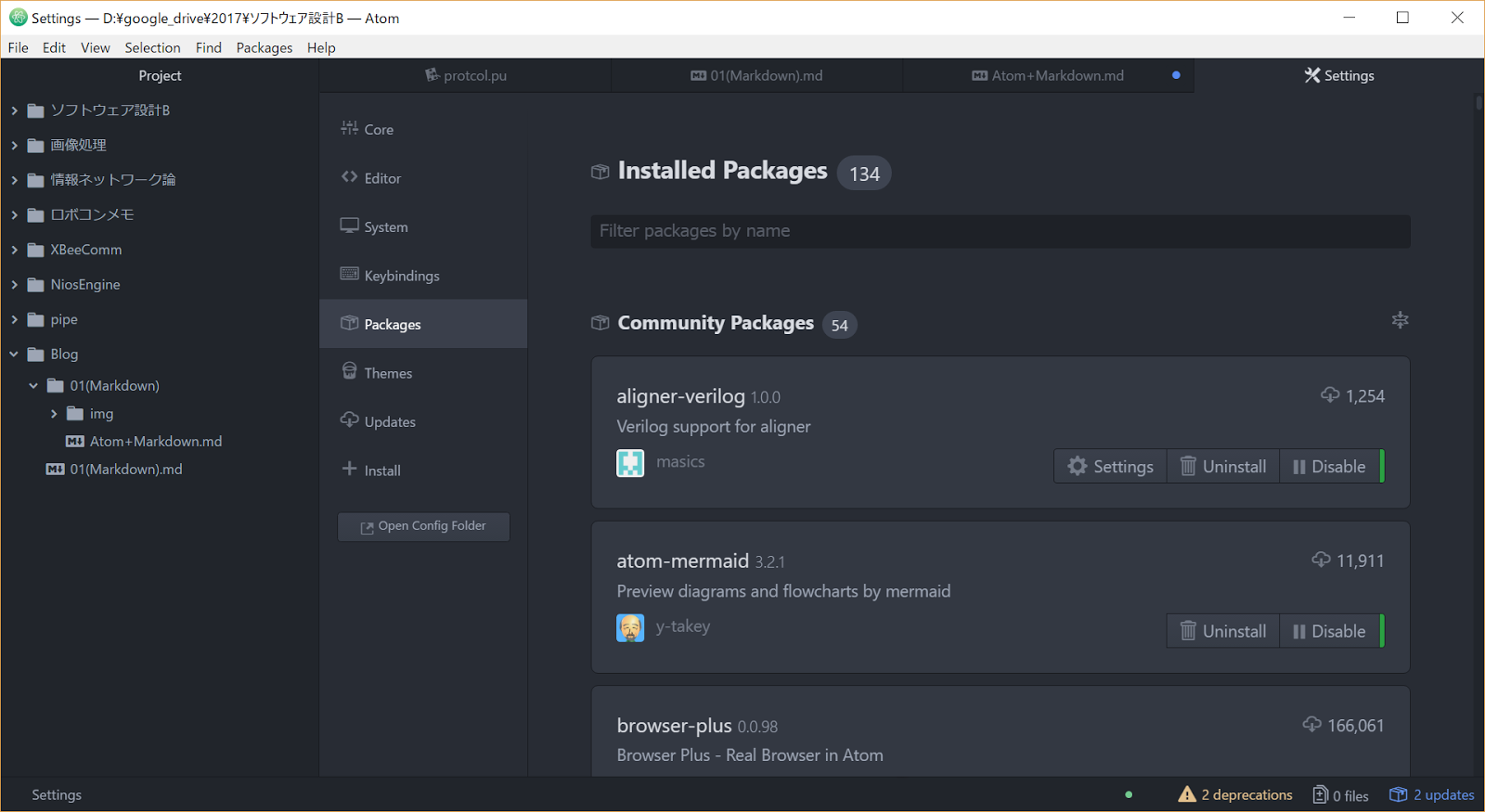Viewport: 1485px width, 812px height.
Task: Open the Packages menu in the menu bar
Action: point(265,47)
